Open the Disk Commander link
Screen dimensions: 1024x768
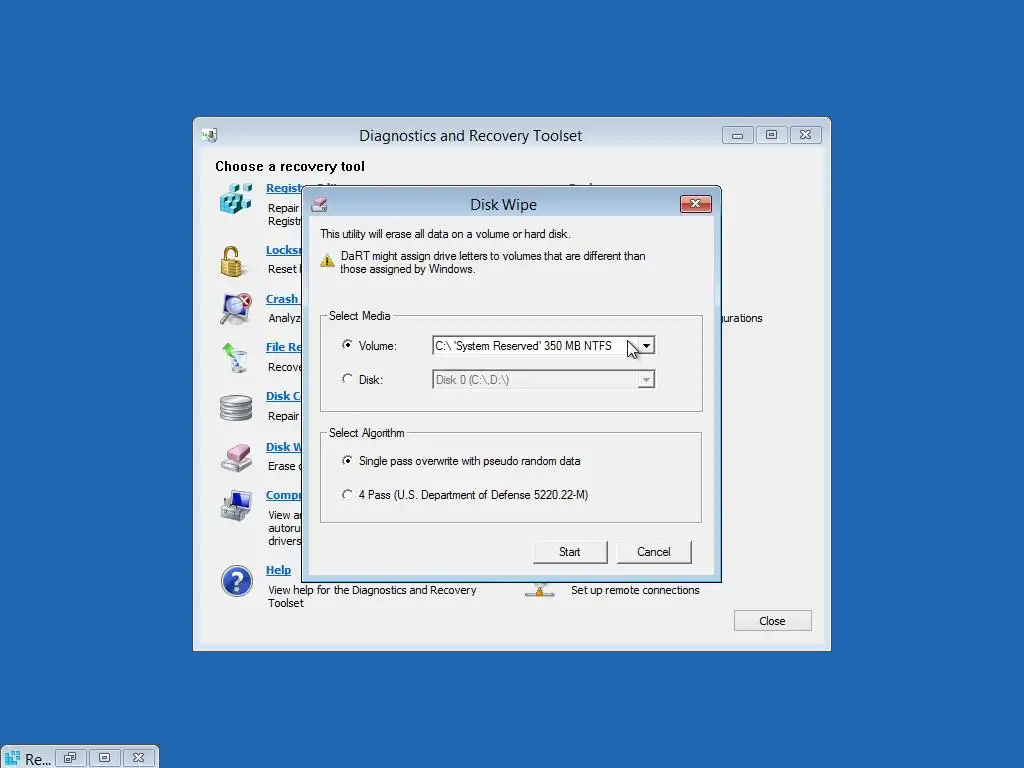(x=283, y=396)
